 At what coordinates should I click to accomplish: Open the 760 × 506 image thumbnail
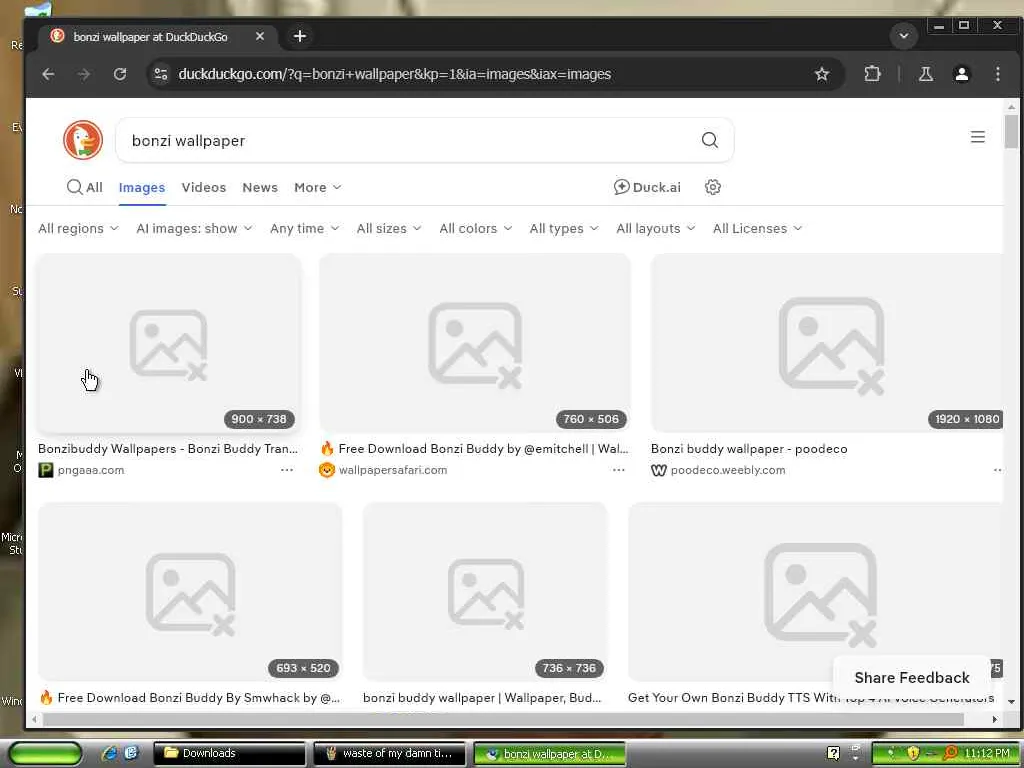[475, 343]
